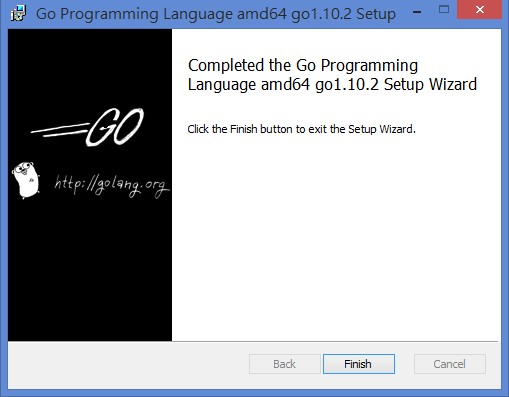509x397 pixels.
Task: Click the handwritten GO logo
Action: 115,127
